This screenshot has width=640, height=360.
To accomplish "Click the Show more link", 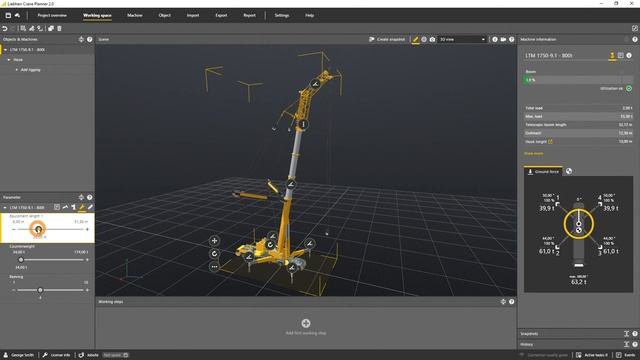I will (x=533, y=153).
